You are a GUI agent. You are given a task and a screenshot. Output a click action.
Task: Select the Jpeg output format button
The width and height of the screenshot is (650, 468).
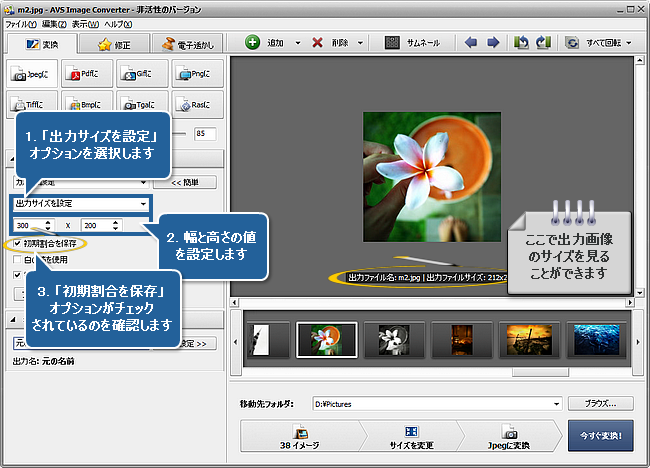(x=31, y=73)
